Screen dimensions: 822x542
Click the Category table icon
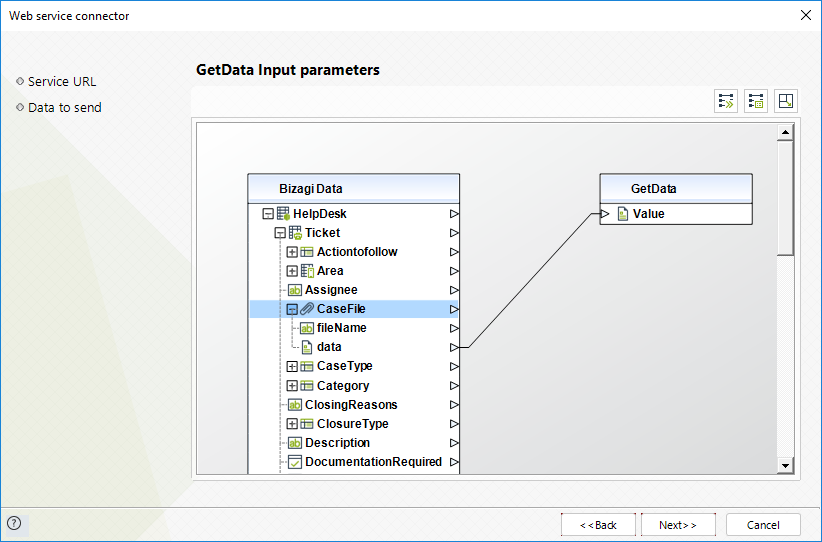coord(307,386)
